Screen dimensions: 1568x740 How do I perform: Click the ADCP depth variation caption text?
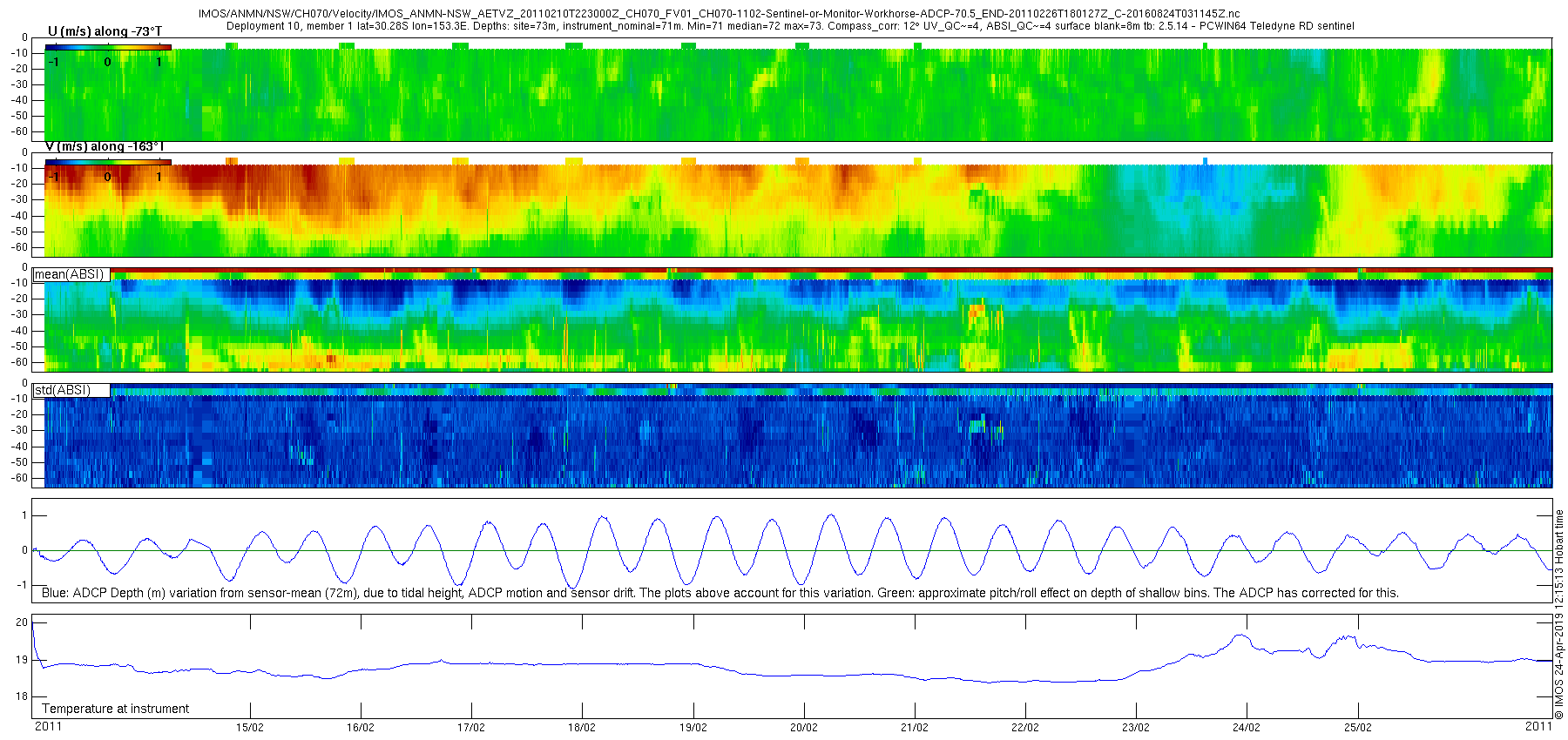pyautogui.click(x=720, y=593)
